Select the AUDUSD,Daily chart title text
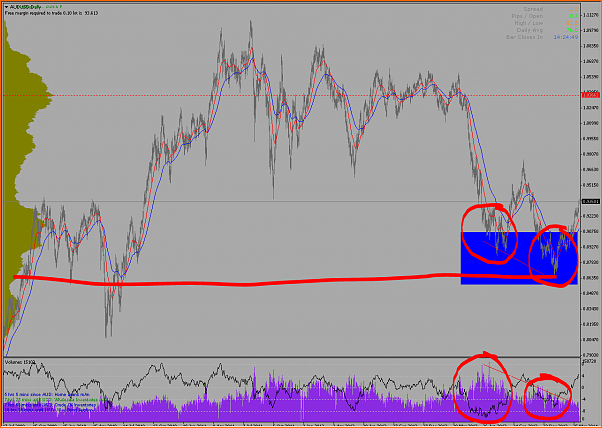The height and width of the screenshot is (428, 602). tap(26, 7)
